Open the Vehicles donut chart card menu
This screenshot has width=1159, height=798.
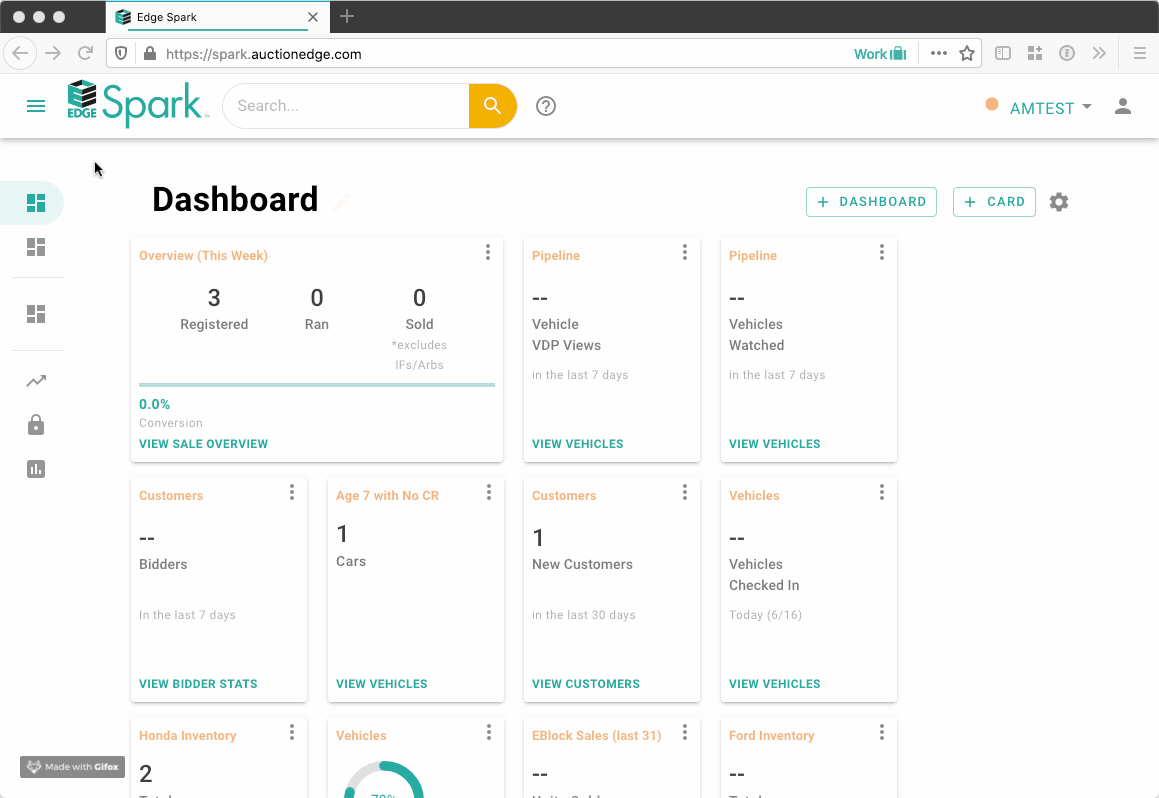tap(489, 732)
